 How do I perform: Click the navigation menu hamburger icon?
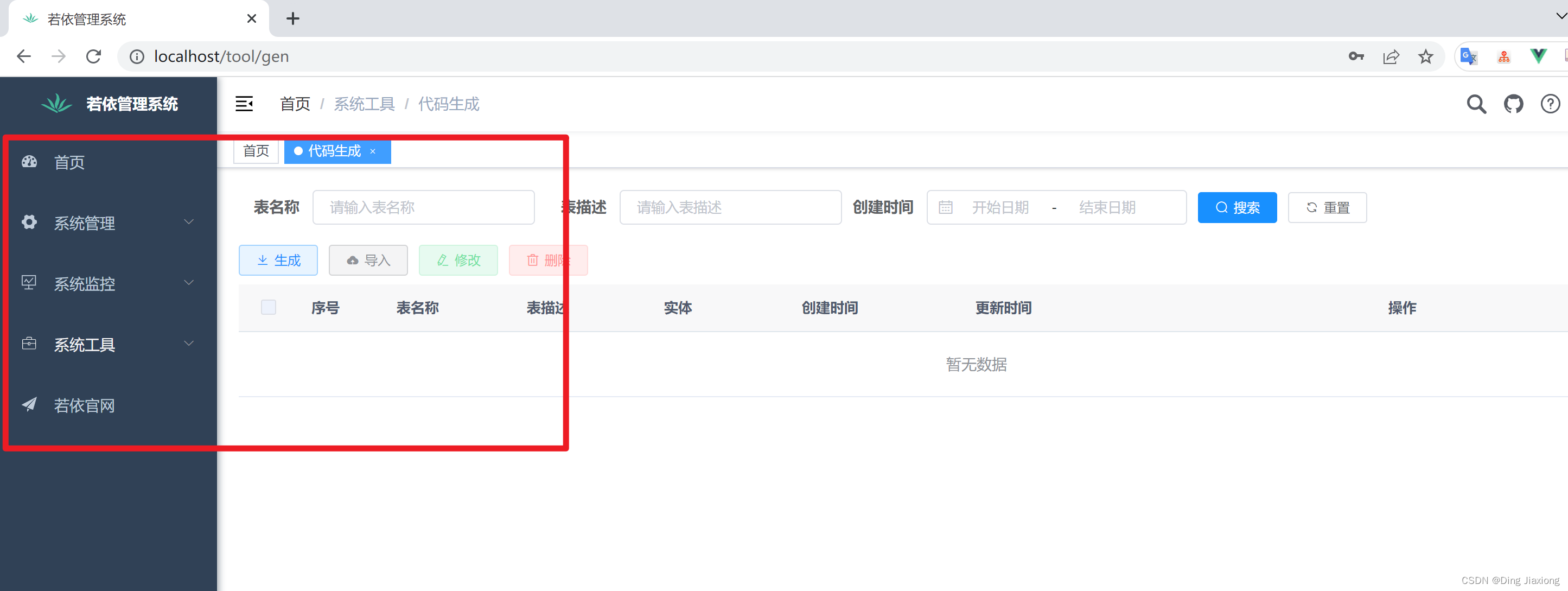coord(244,103)
